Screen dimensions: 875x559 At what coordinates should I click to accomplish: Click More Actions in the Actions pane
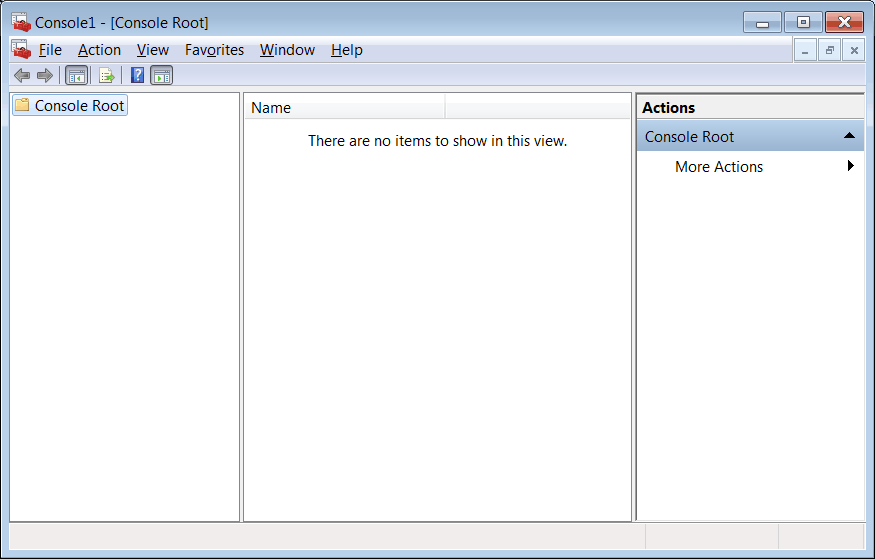[x=719, y=166]
